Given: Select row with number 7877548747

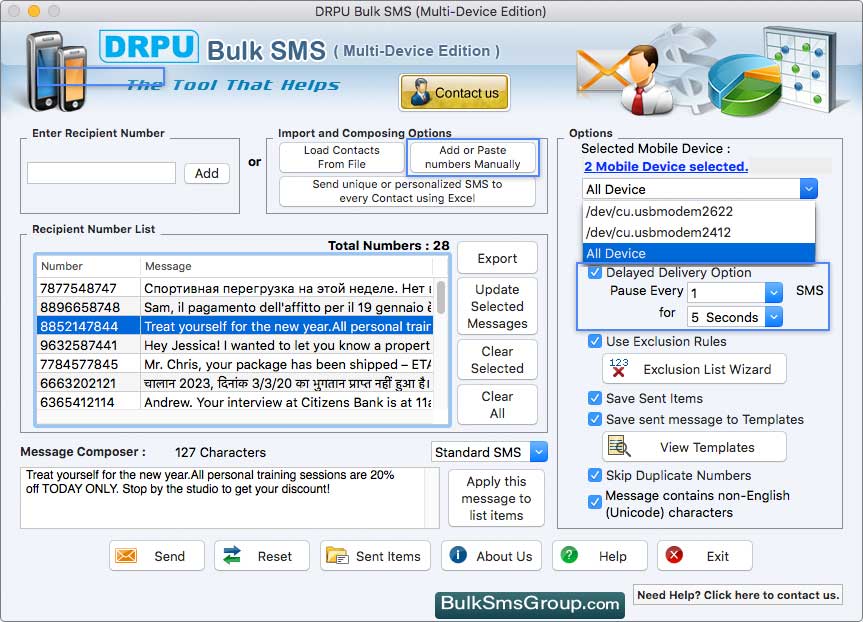Looking at the screenshot, I should click(236, 288).
